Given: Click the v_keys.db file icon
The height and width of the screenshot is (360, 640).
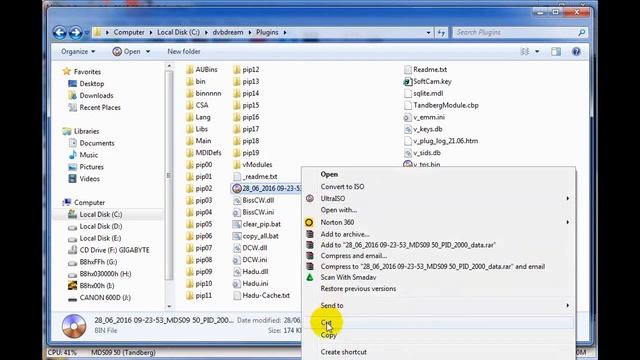Looking at the screenshot, I should click(407, 129).
